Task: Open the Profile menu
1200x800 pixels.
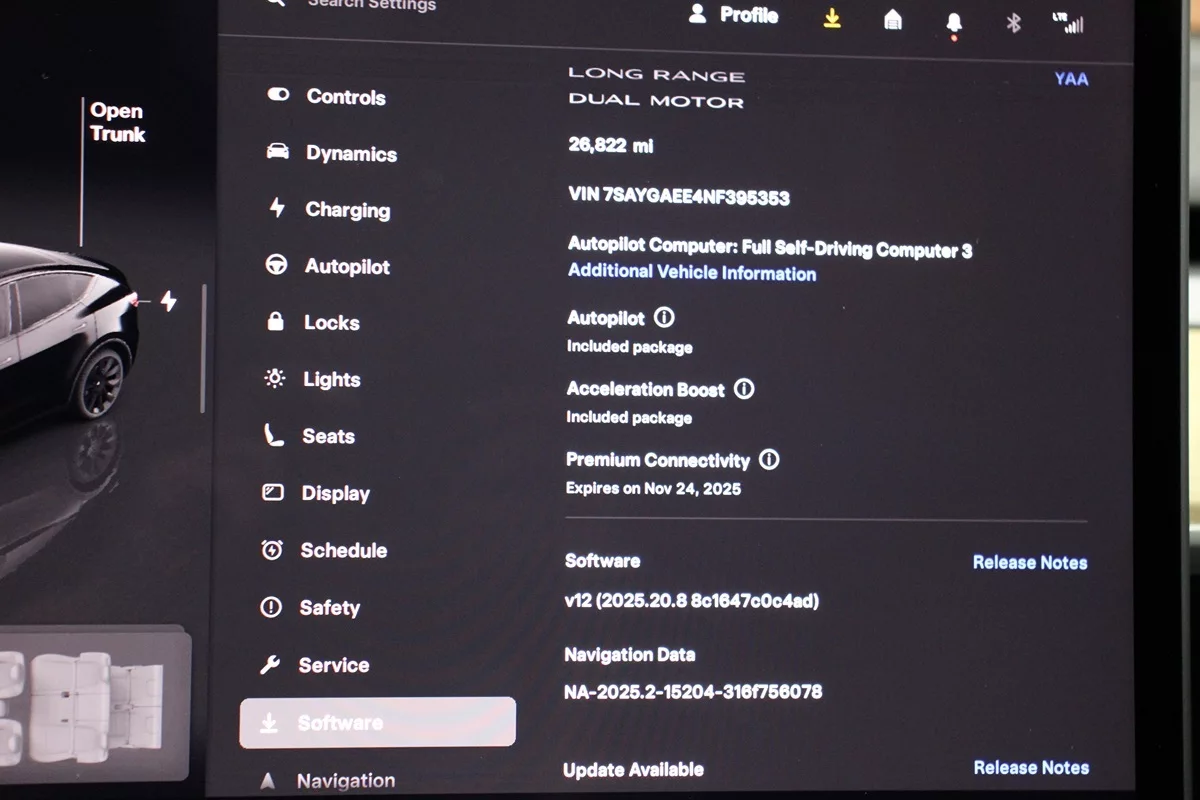Action: pyautogui.click(x=734, y=15)
